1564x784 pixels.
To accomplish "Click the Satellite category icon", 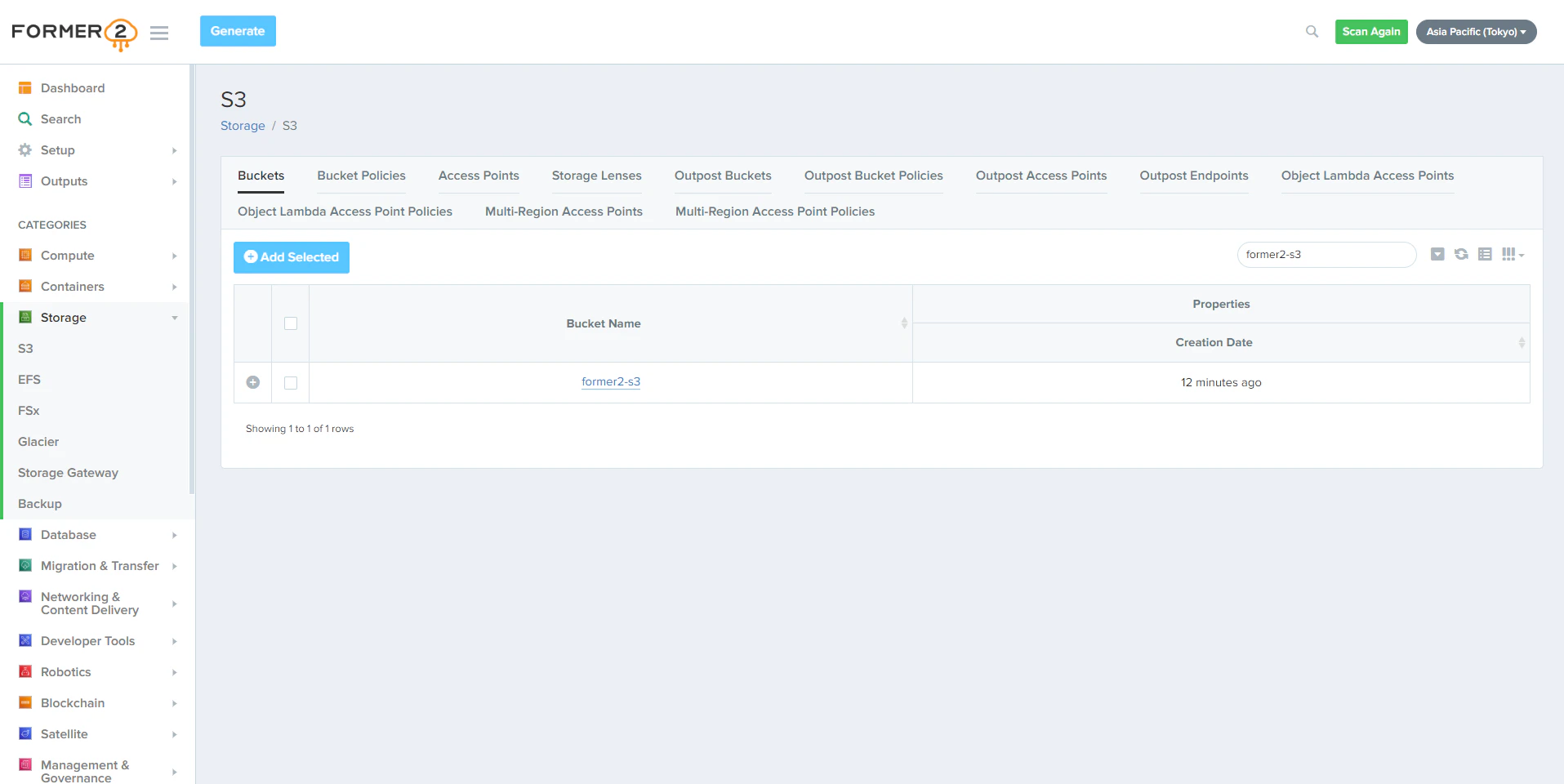I will coord(25,734).
